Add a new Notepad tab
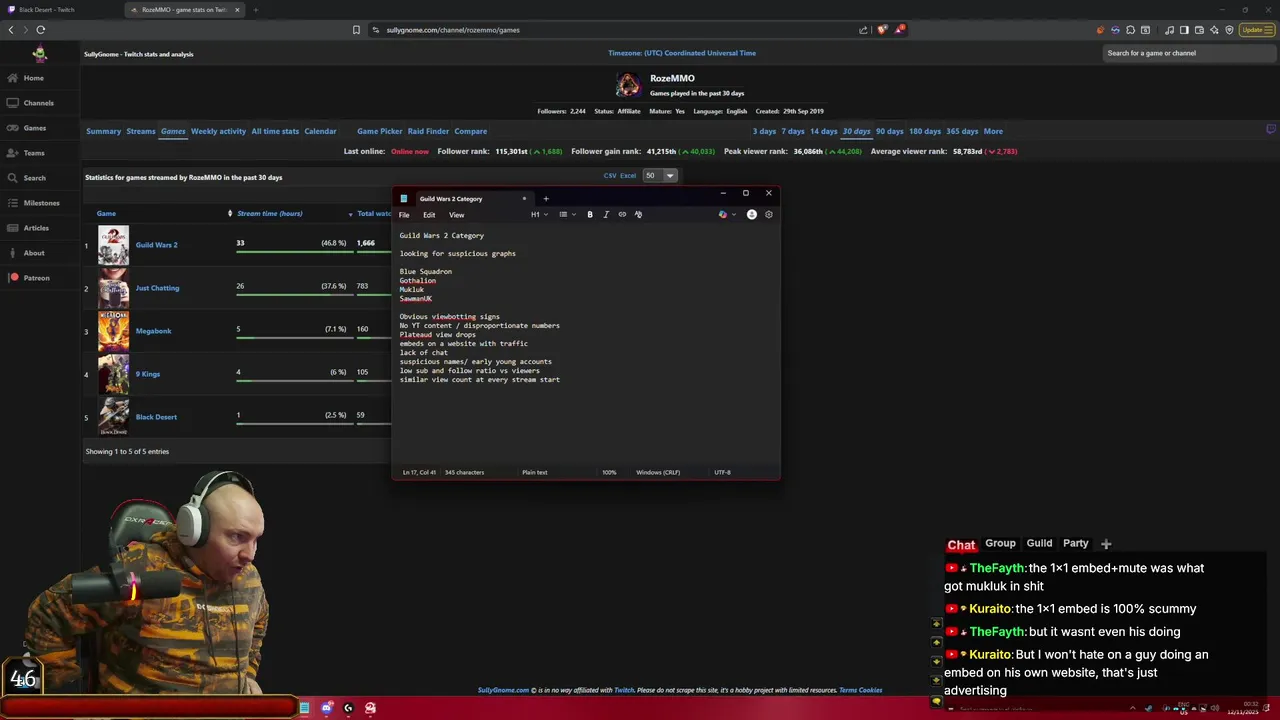Screen dimensions: 1280x720 (x=546, y=198)
